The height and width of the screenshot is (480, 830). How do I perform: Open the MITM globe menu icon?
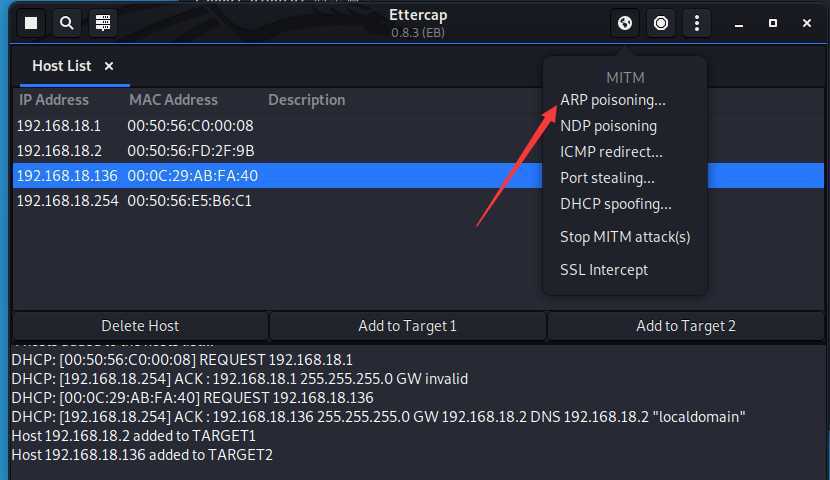(625, 23)
